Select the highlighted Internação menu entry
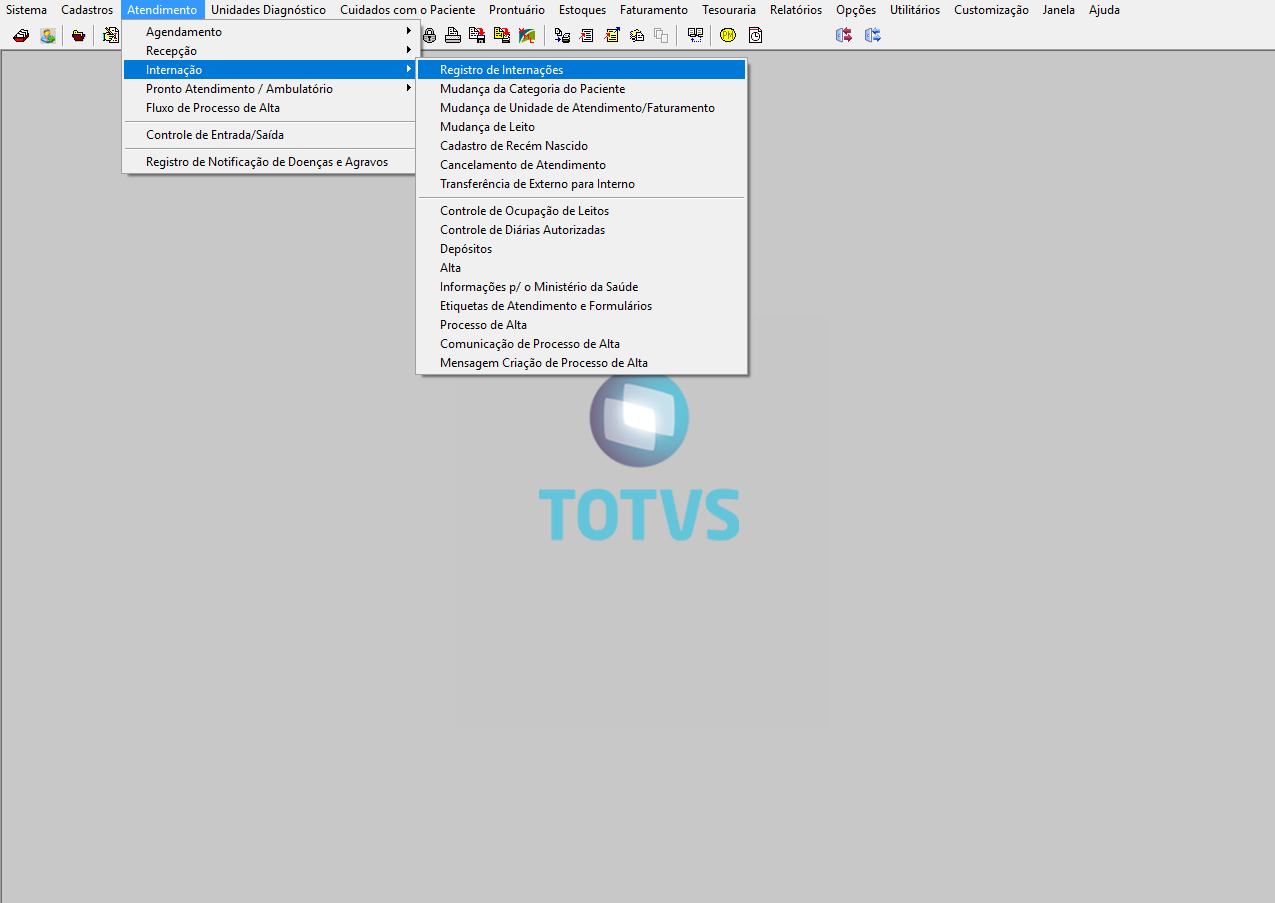Screen dimensions: 1275x903 pos(269,70)
